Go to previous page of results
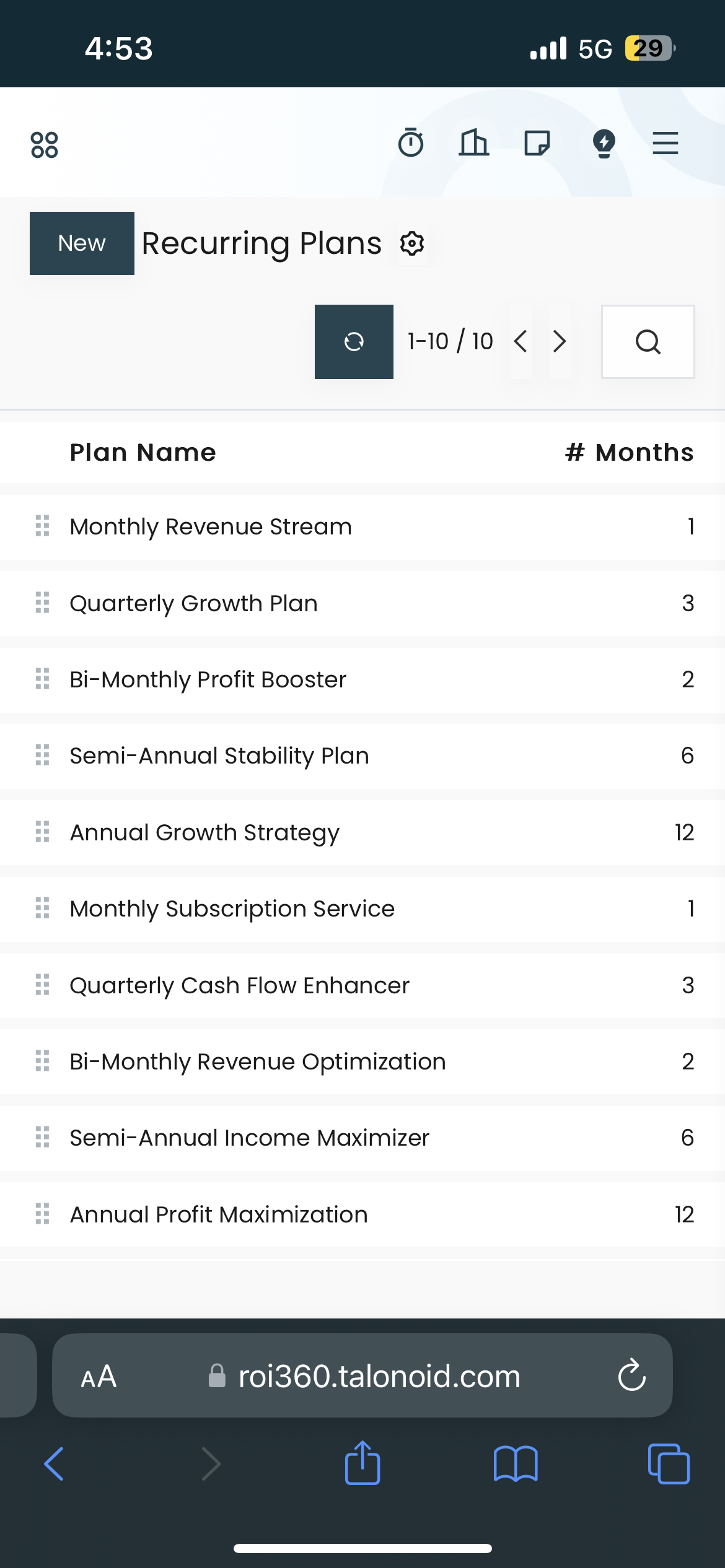This screenshot has height=1568, width=725. (x=521, y=341)
